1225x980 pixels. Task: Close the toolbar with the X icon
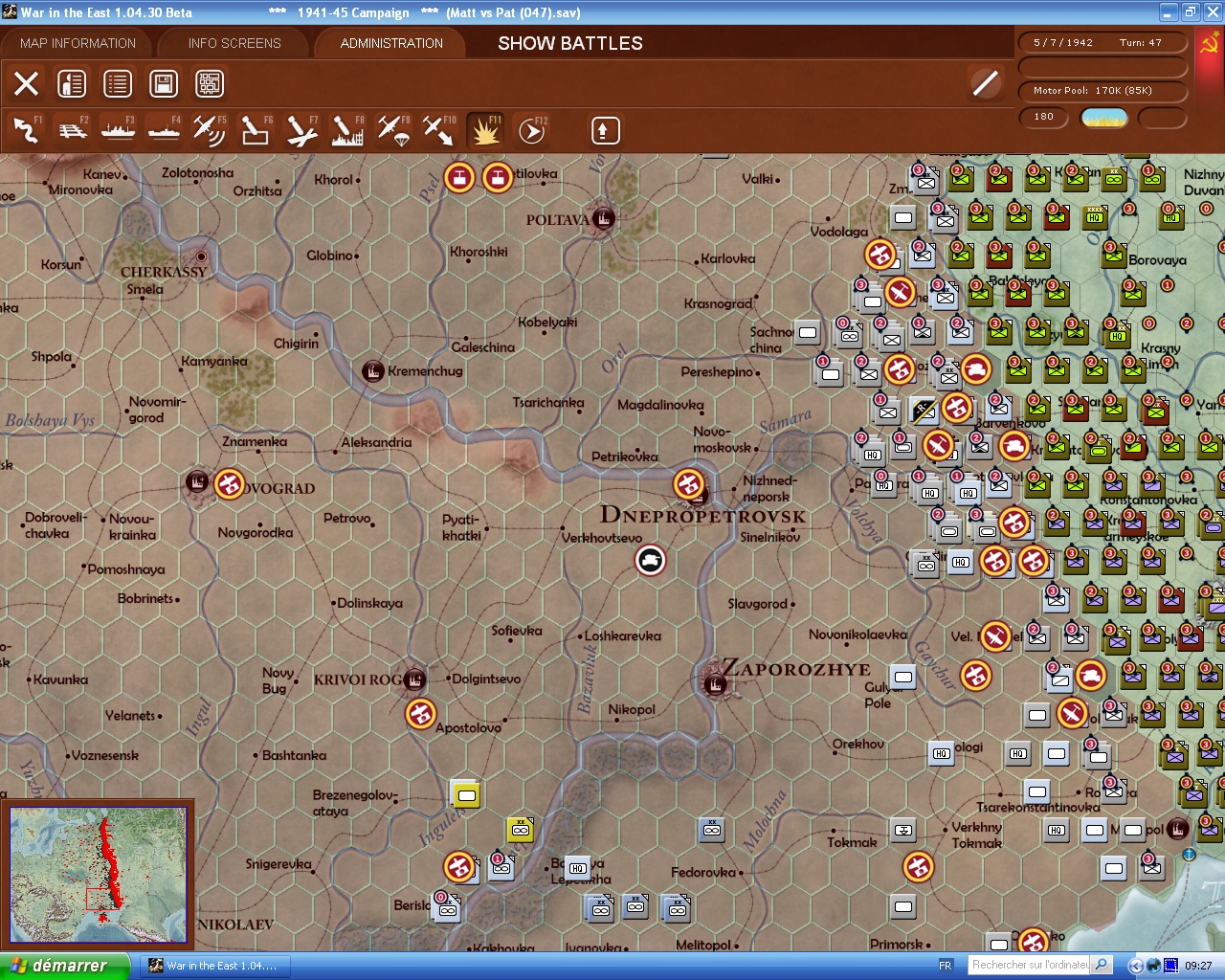pyautogui.click(x=27, y=84)
